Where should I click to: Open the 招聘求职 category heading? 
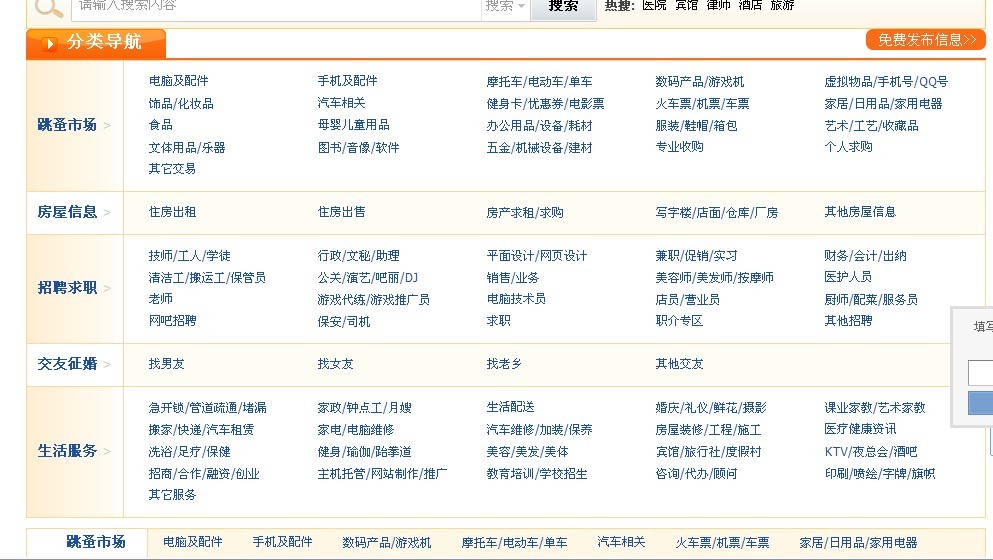[x=67, y=288]
